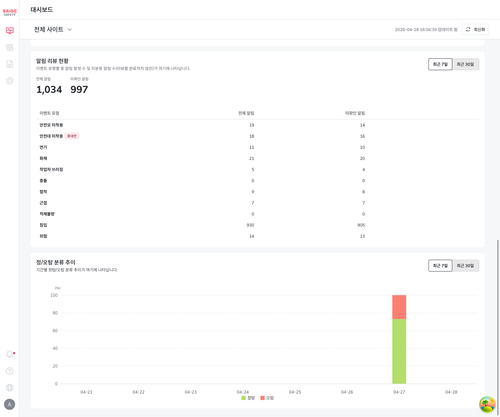
Task: Open the dashboard monitor icon in sidebar
Action: (10, 31)
